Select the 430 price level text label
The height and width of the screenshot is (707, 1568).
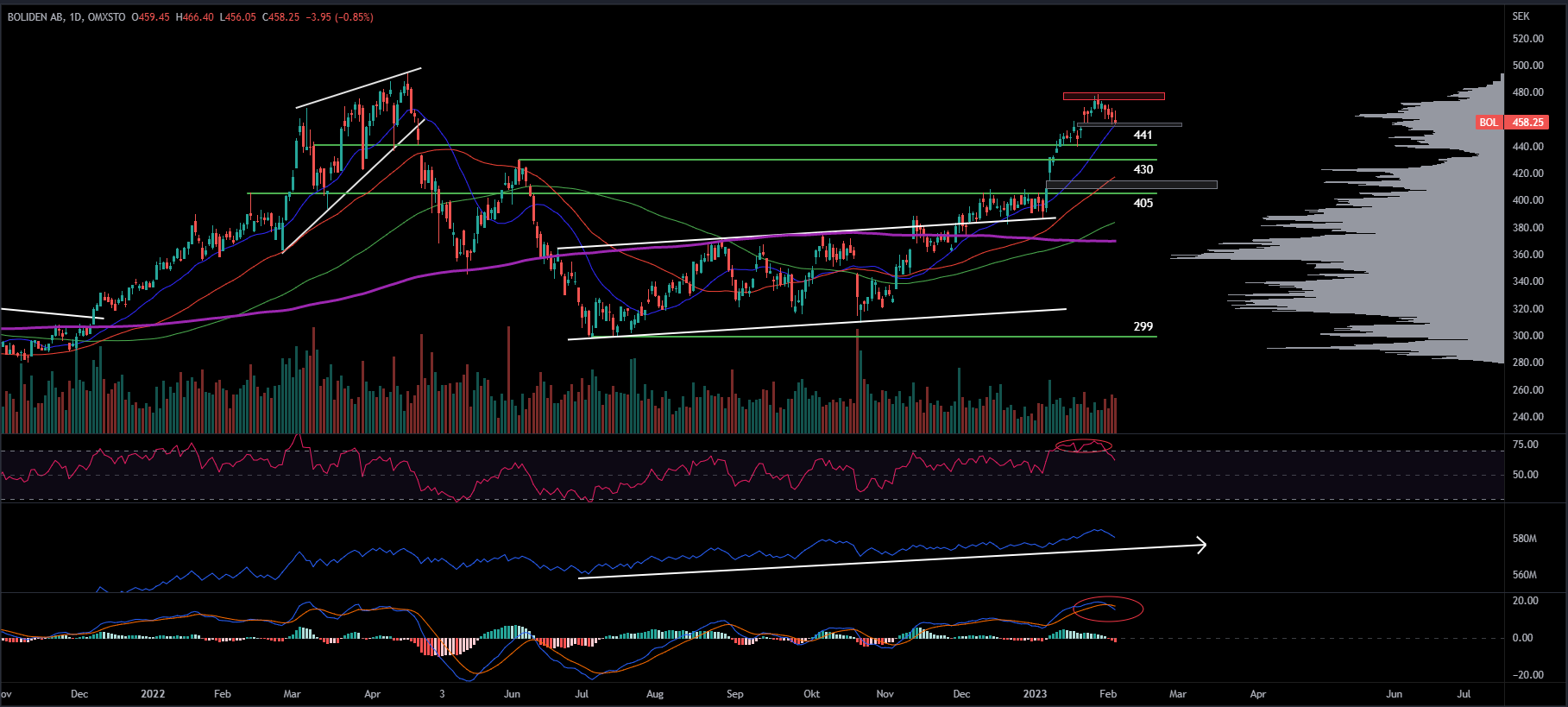1143,169
